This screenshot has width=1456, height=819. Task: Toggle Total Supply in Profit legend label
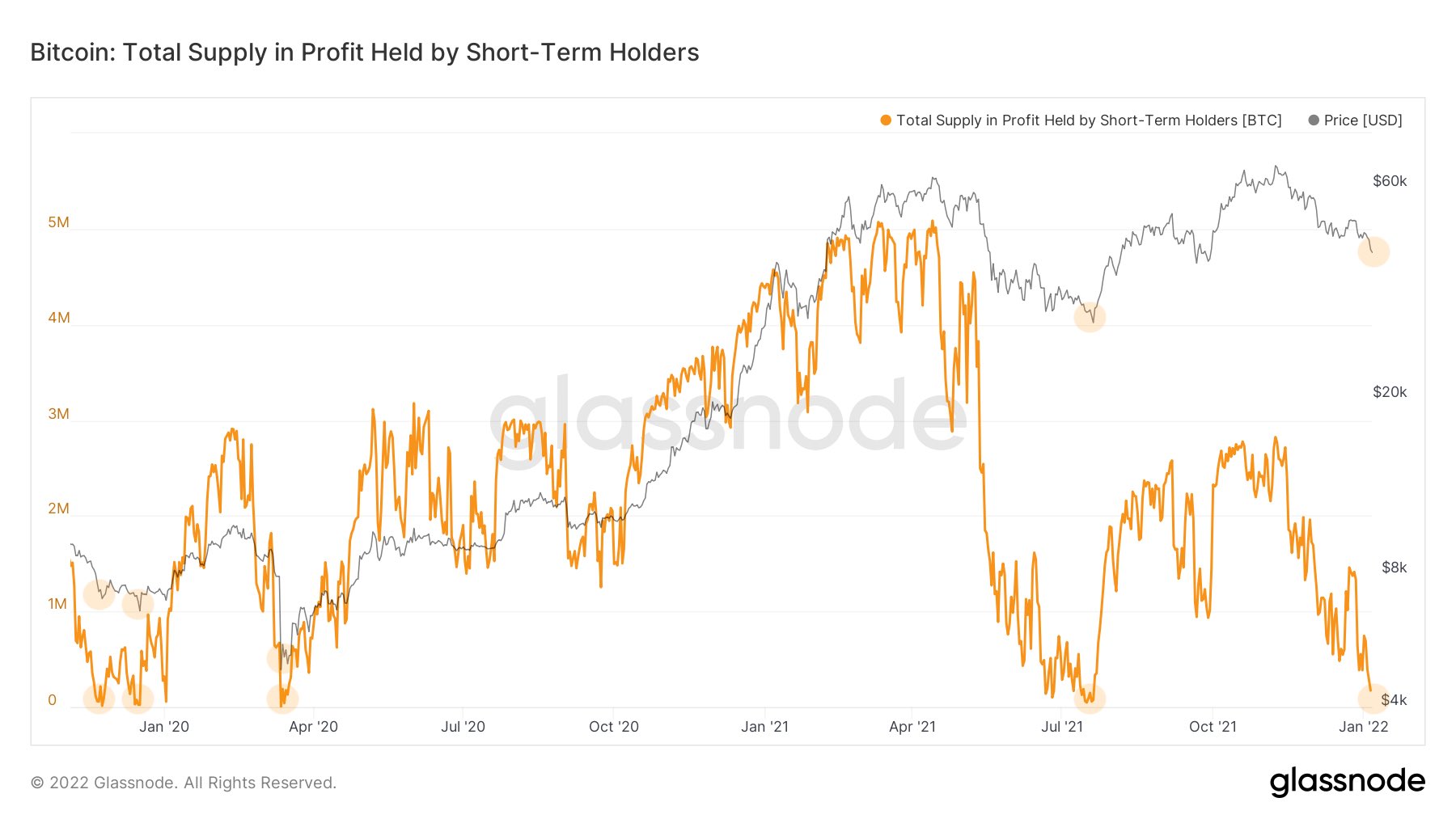pyautogui.click(x=1089, y=120)
